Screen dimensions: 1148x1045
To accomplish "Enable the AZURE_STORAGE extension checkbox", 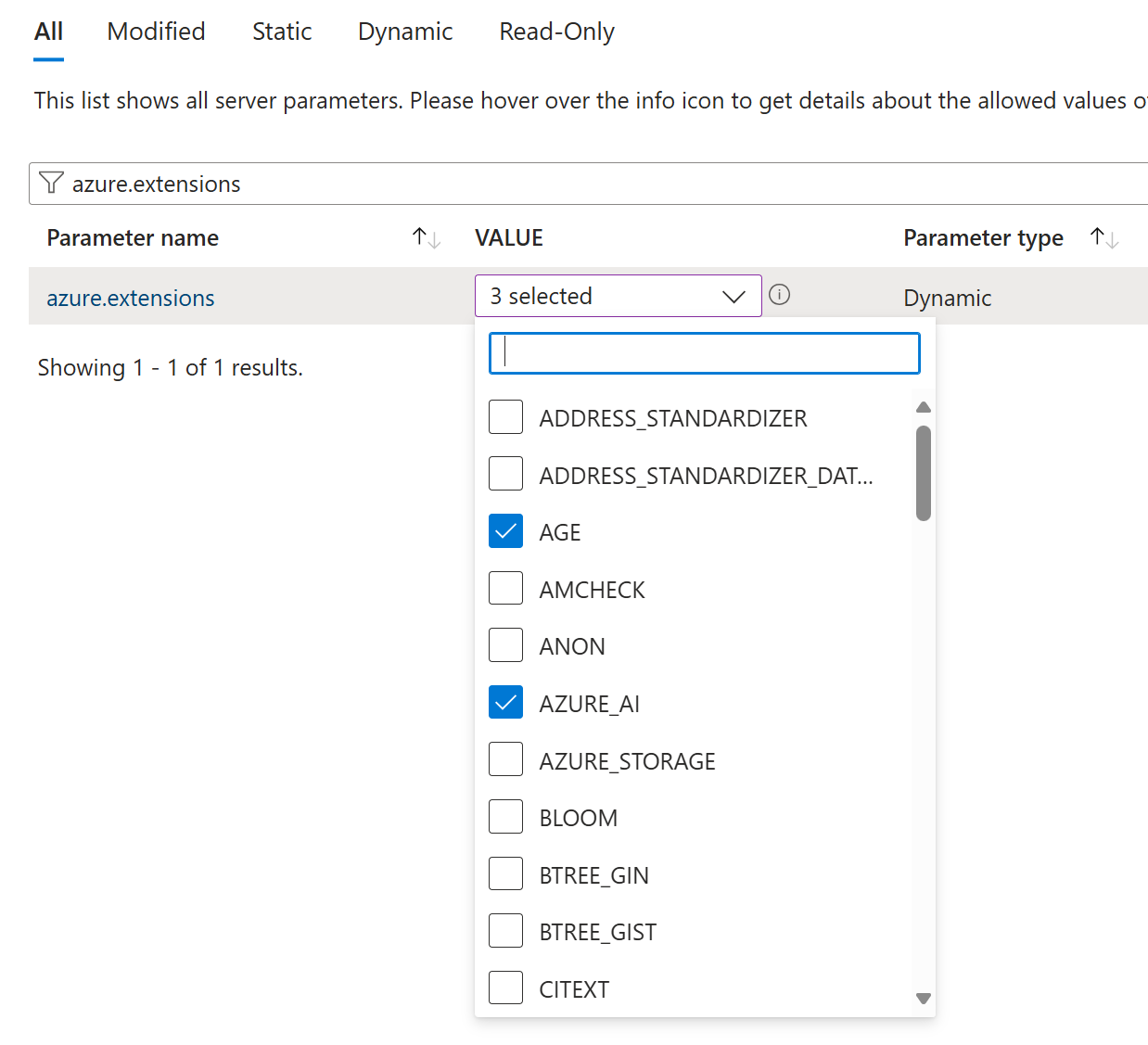I will (x=505, y=760).
